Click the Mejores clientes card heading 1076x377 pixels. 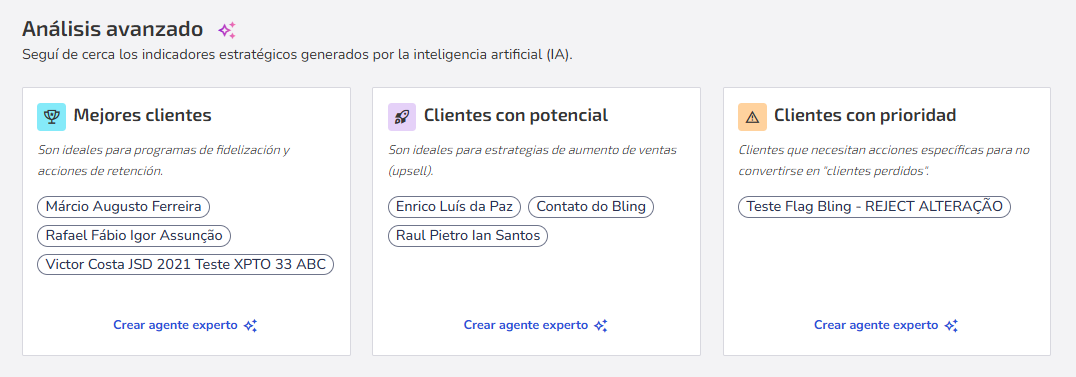pyautogui.click(x=142, y=115)
